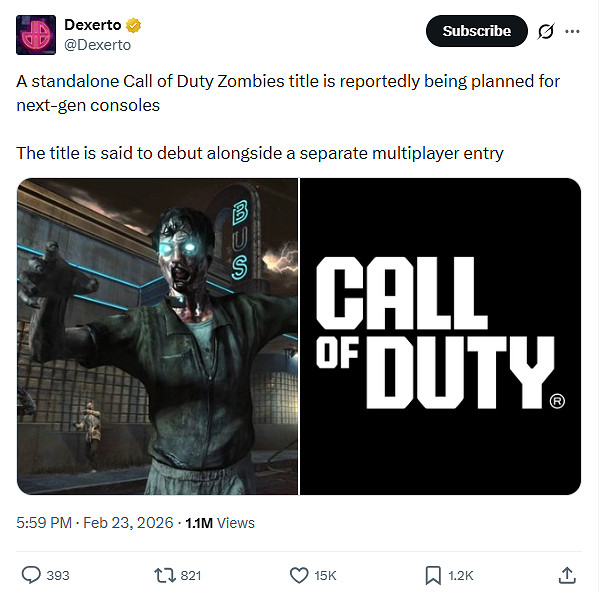The width and height of the screenshot is (599, 592).
Task: Click the 821 reposts count
Action: point(191,576)
